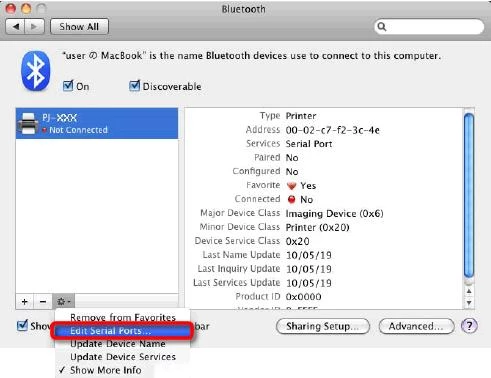Screen dimensions: 491x378
Task: Click the Product ID 0x0000 value
Action: coord(303,297)
